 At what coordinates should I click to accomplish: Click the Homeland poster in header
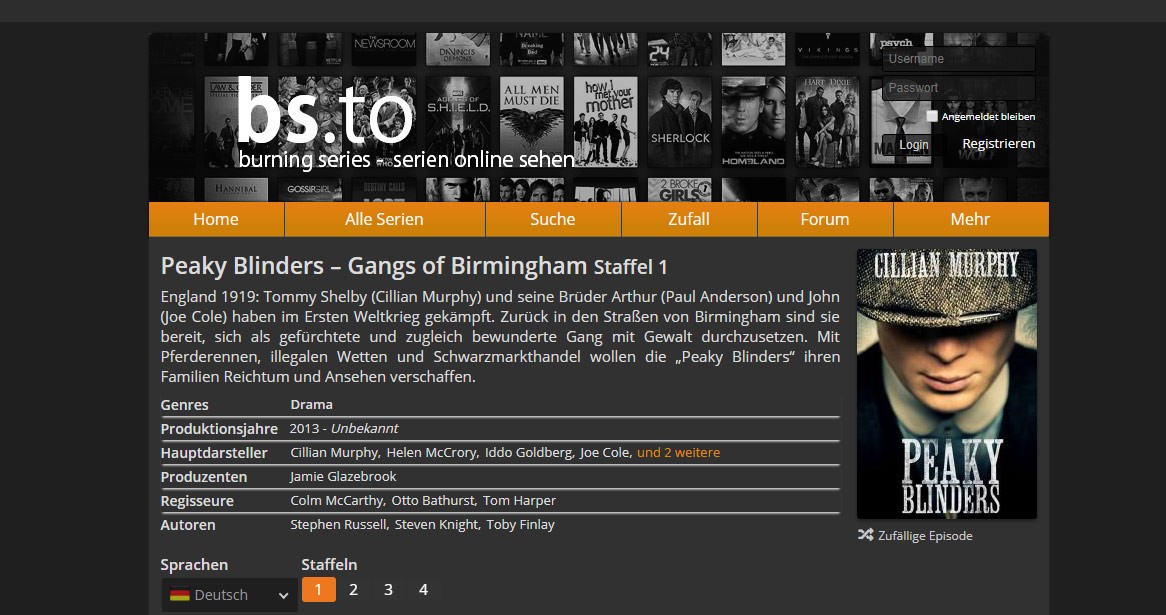click(753, 121)
